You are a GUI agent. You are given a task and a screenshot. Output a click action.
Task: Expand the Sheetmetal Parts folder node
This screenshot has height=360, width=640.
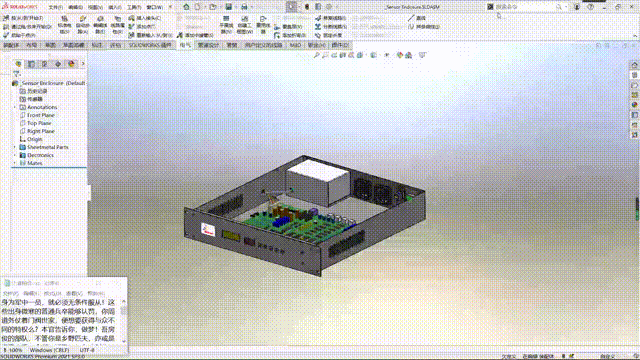click(15, 147)
